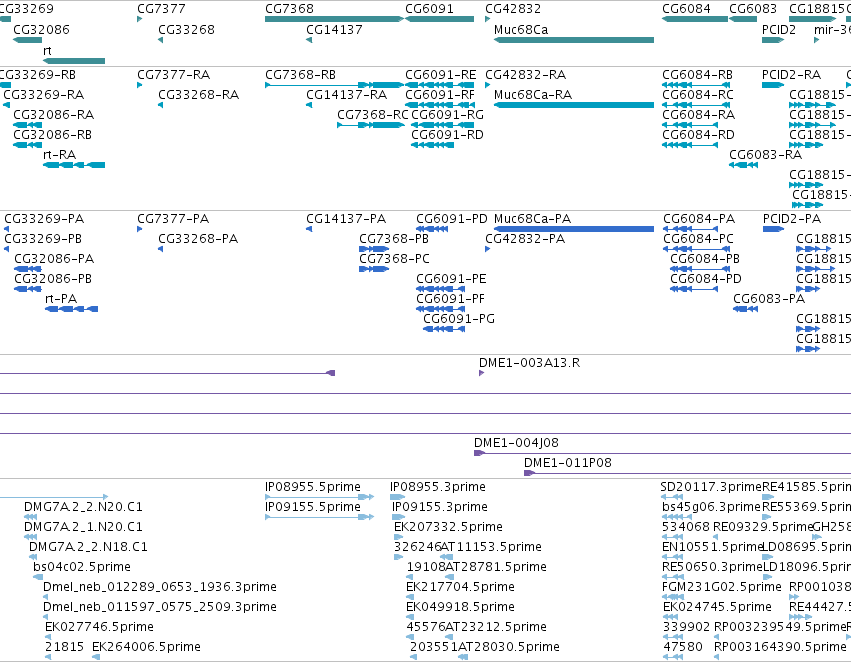Select the Muc68Ca gene bar

[574, 40]
